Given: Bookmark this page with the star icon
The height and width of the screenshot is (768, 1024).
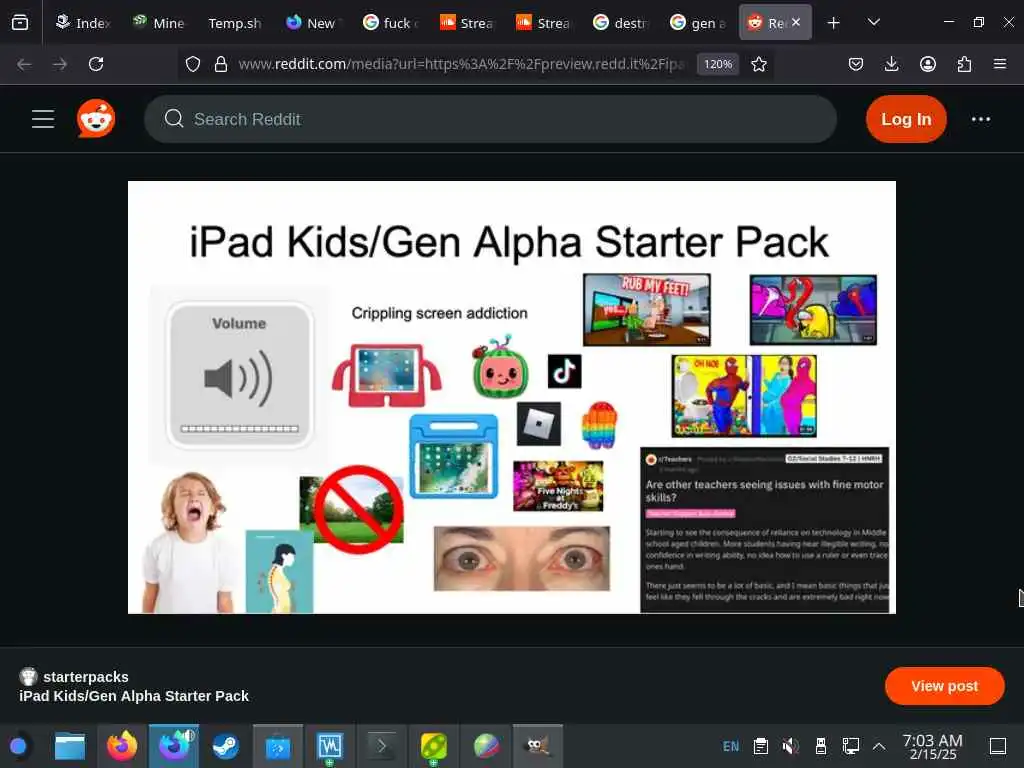Looking at the screenshot, I should pyautogui.click(x=758, y=64).
